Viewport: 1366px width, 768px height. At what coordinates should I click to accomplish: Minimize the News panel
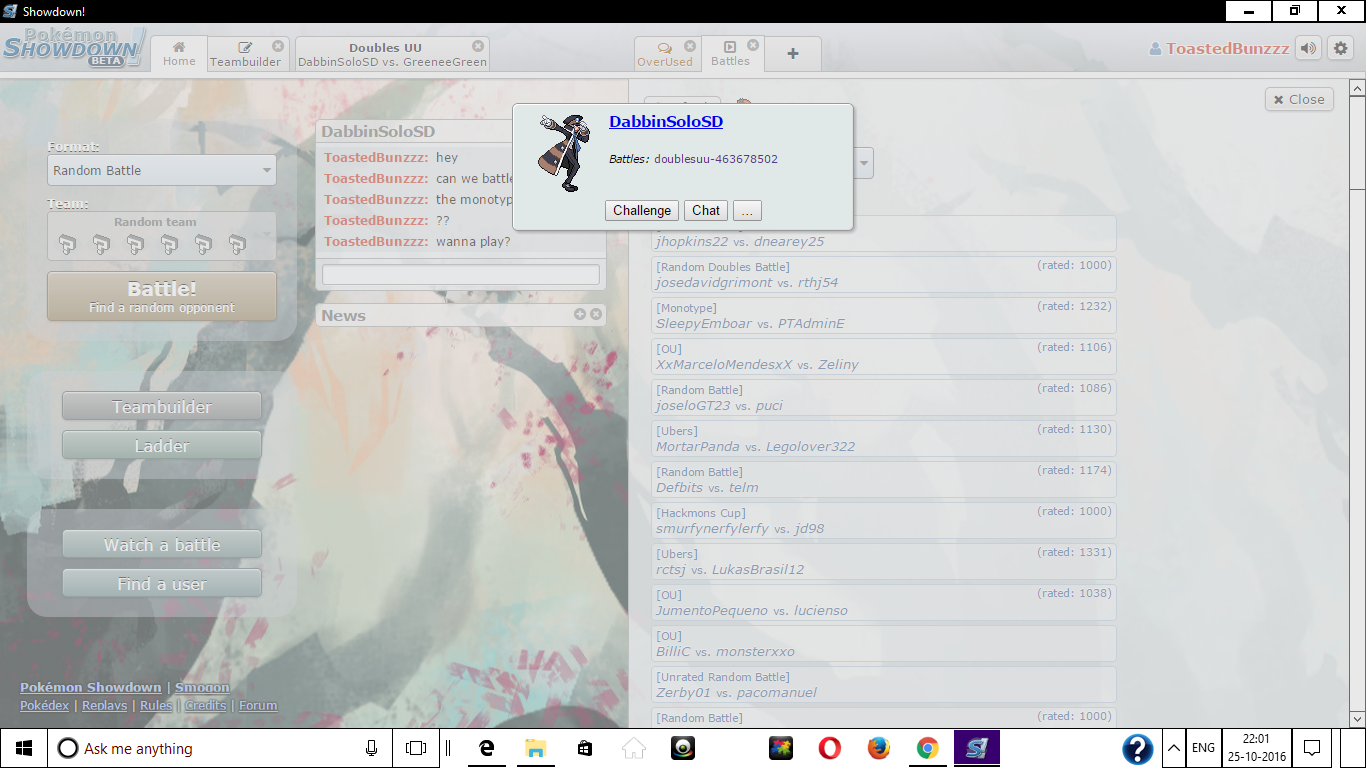[x=580, y=314]
